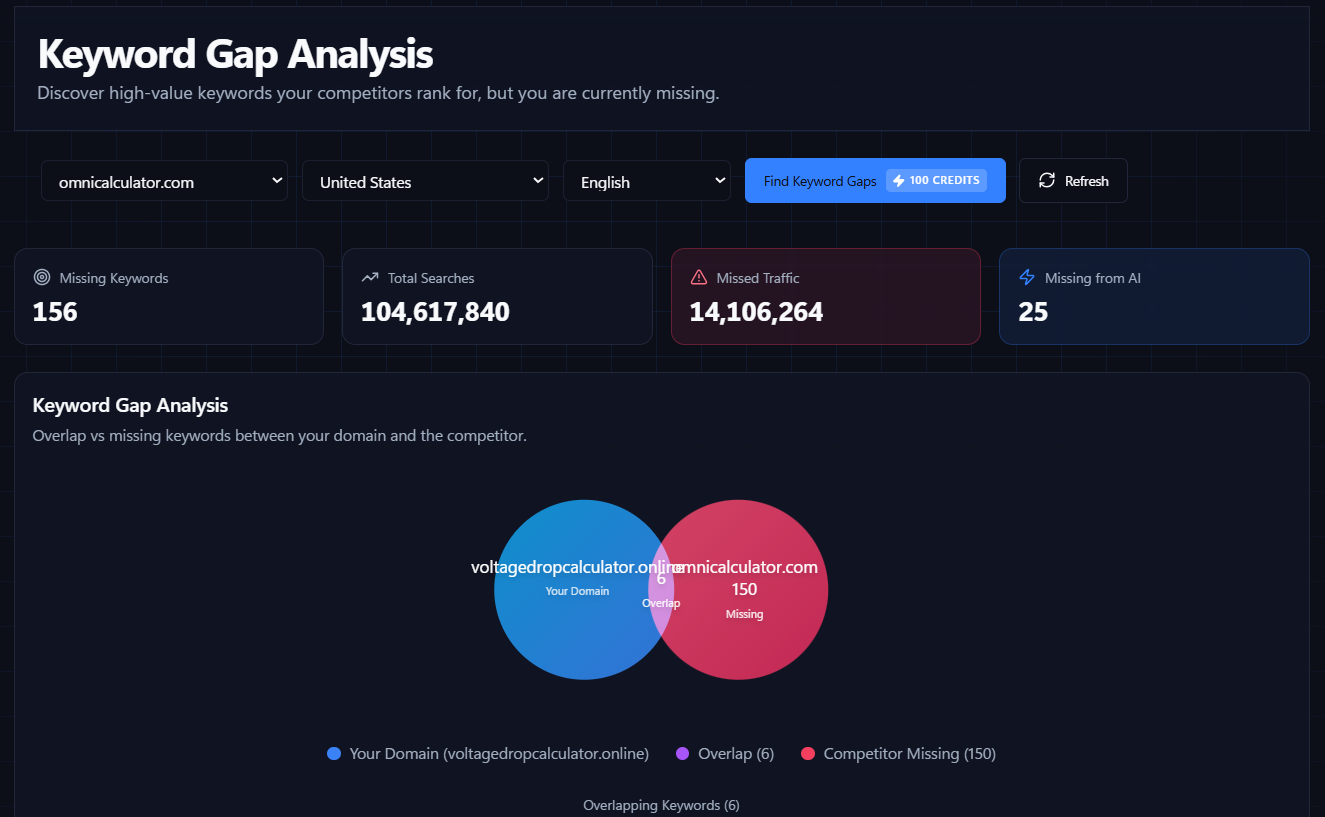The width and height of the screenshot is (1325, 817).
Task: Click the Overlap (6) legend label
Action: (x=736, y=754)
